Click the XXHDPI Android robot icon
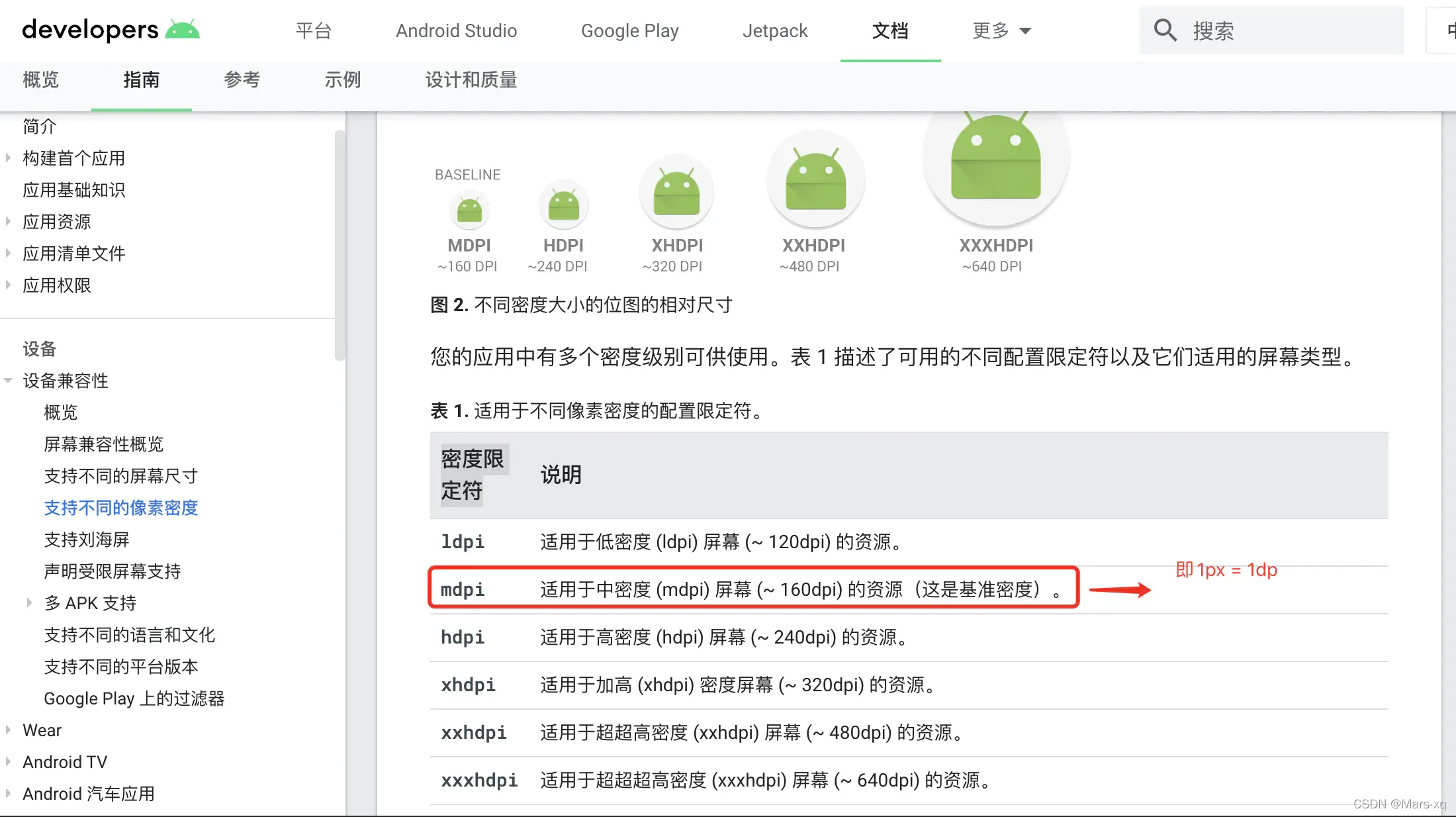 coord(815,181)
